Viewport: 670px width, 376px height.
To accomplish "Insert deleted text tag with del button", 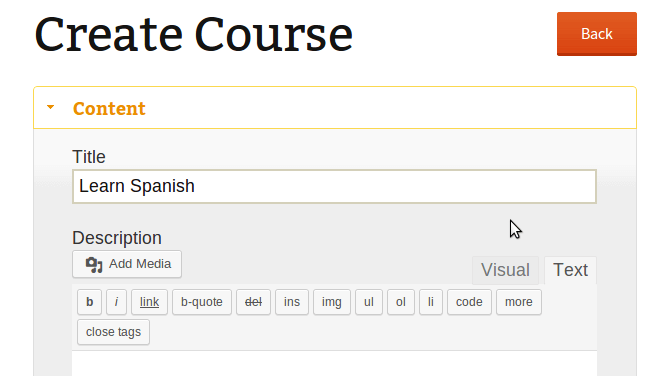I will click(x=253, y=302).
